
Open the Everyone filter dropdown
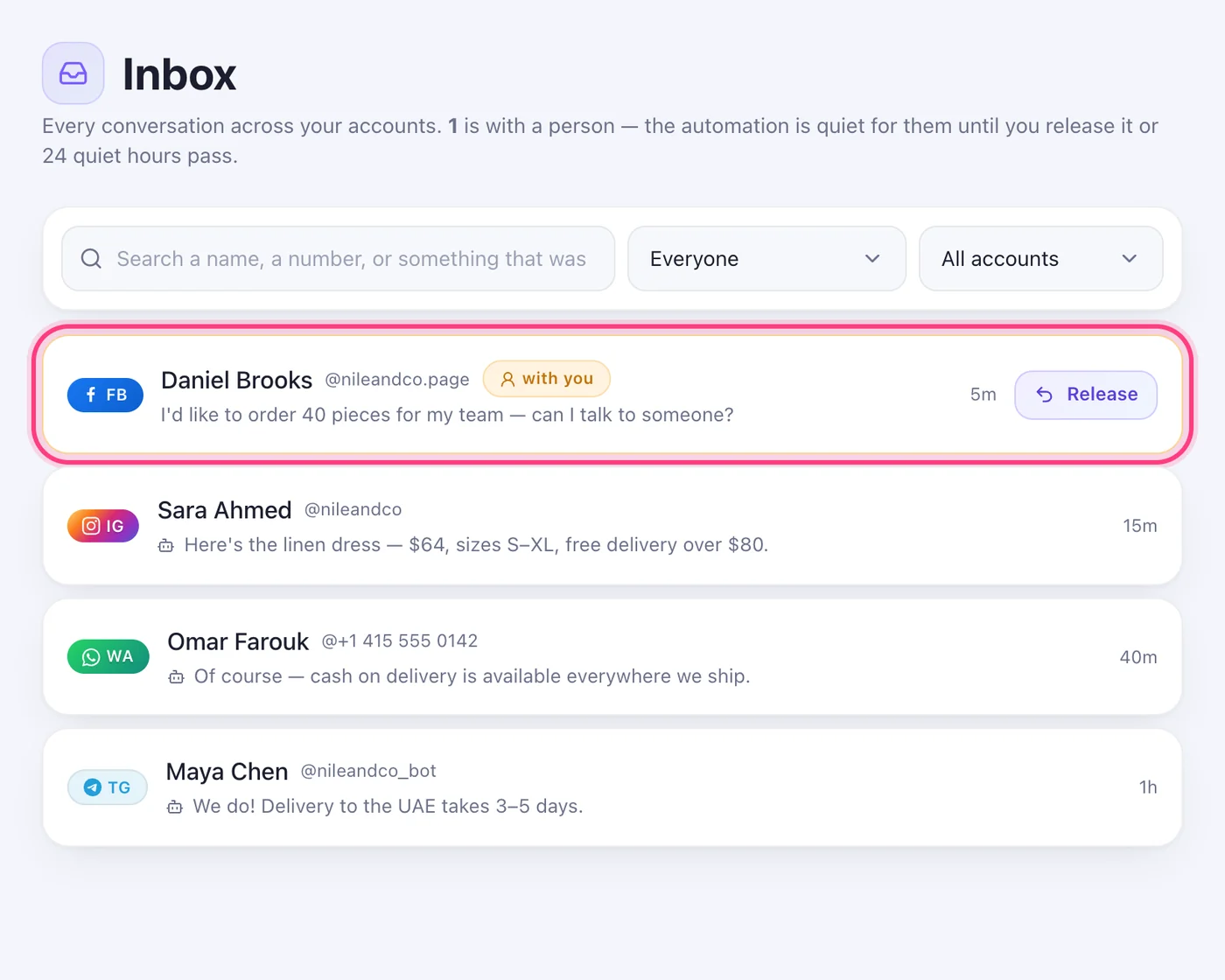pyautogui.click(x=766, y=259)
